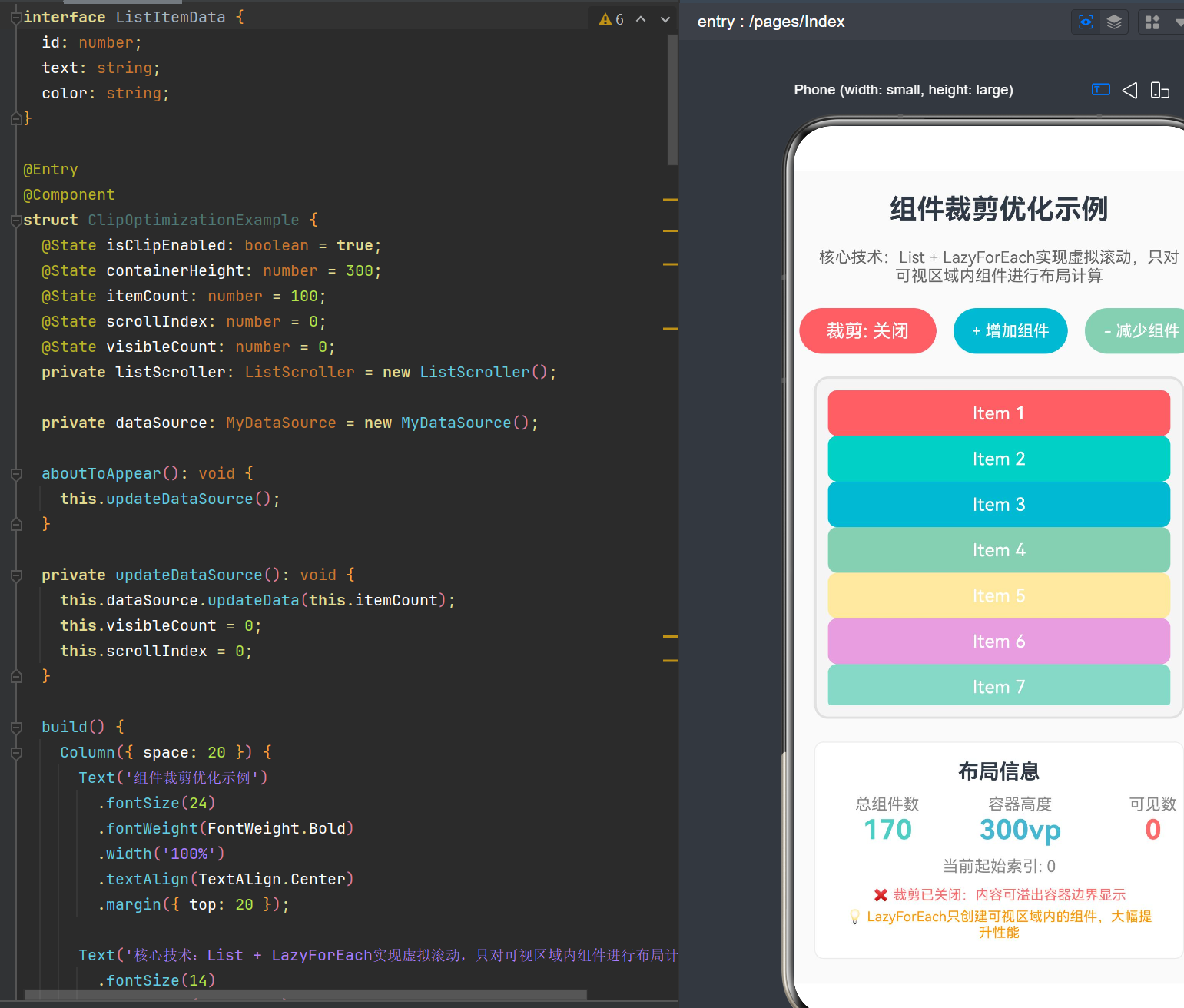Click the LazyForEach tip text in preview

[1002, 924]
